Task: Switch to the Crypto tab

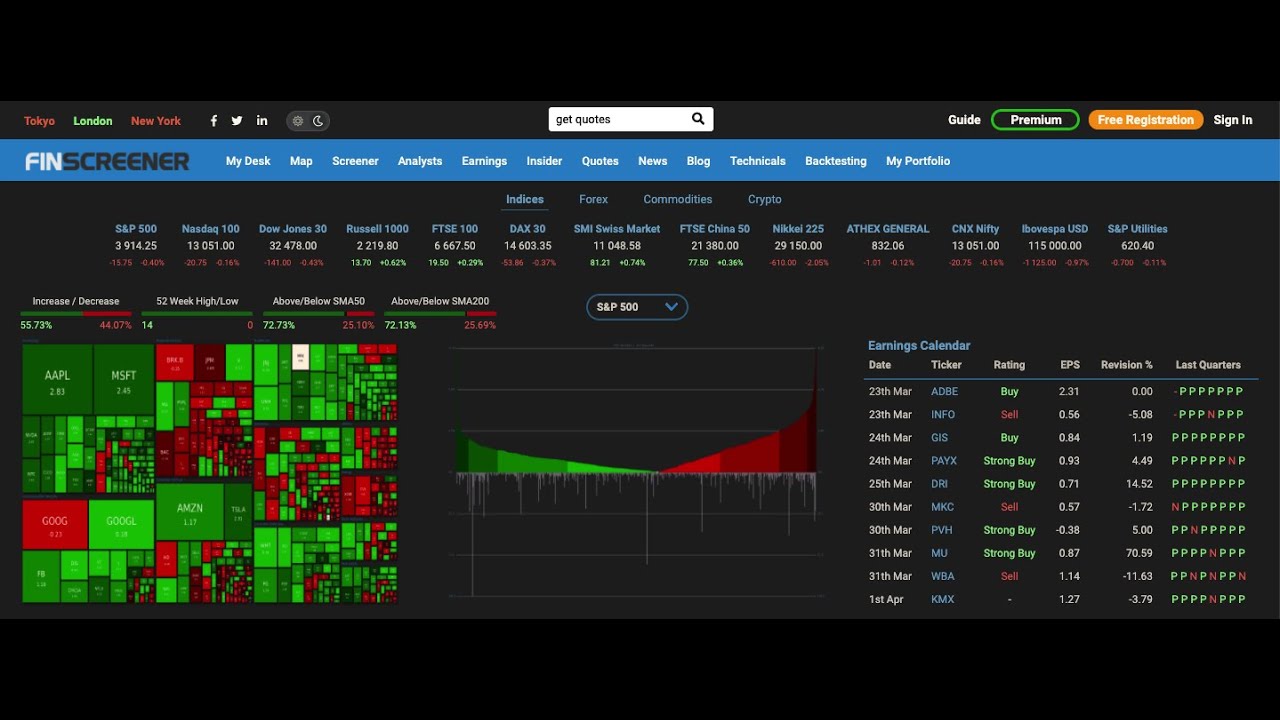Action: [x=765, y=199]
